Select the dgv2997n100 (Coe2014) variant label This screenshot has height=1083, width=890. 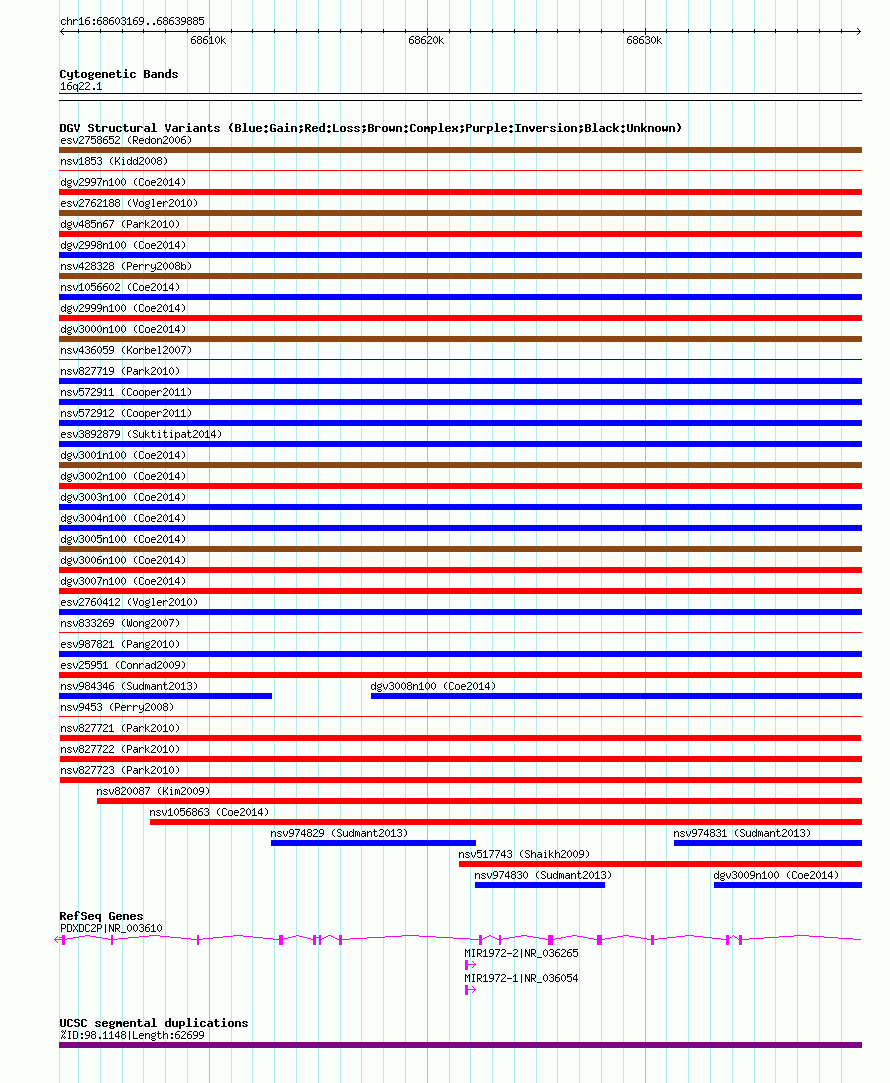[x=123, y=182]
